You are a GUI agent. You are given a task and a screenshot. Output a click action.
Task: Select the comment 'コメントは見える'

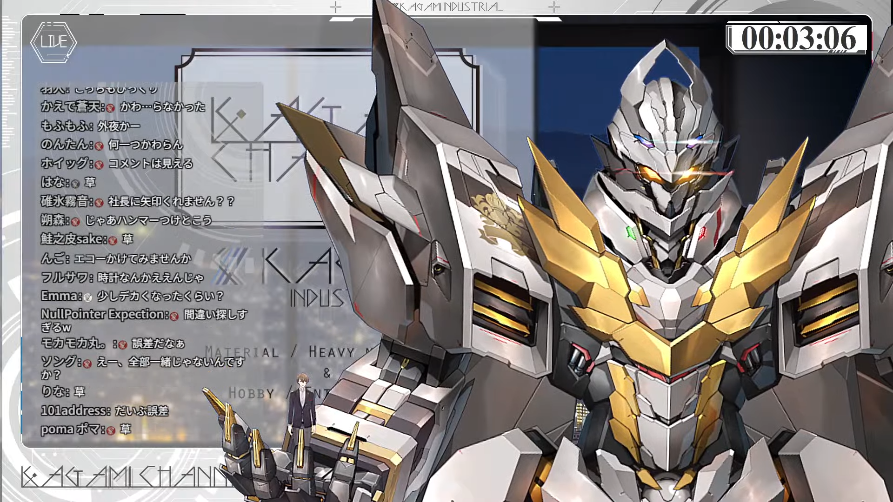click(151, 164)
